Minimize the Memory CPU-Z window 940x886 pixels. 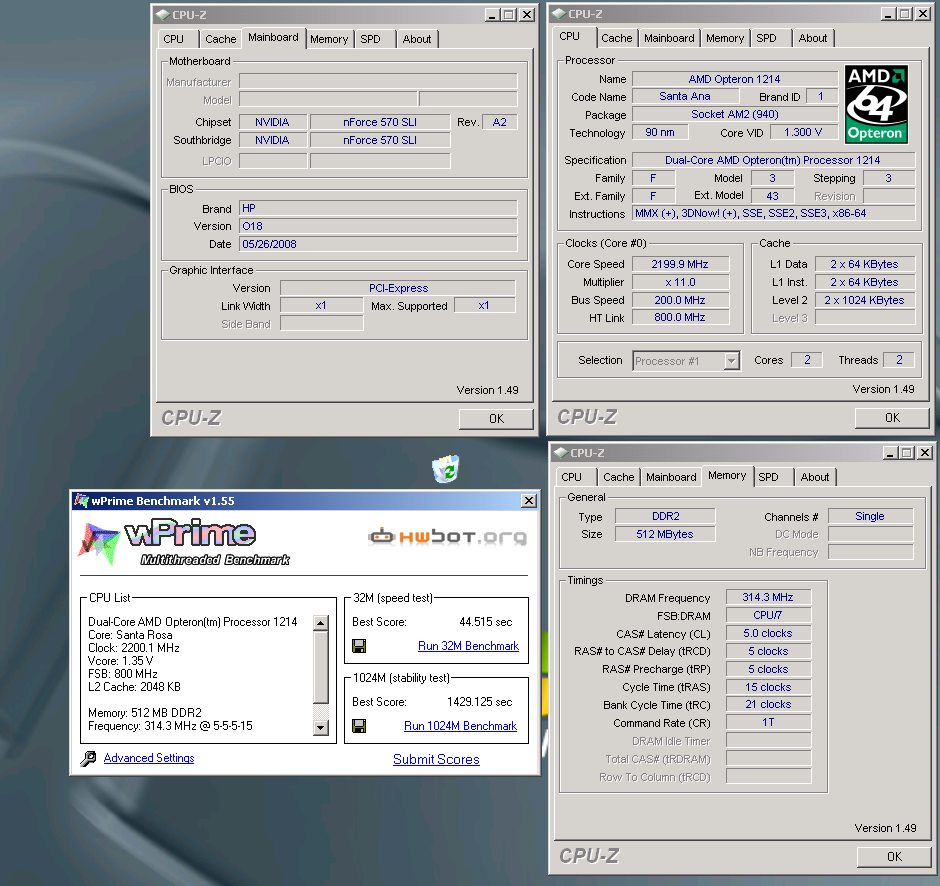point(890,453)
